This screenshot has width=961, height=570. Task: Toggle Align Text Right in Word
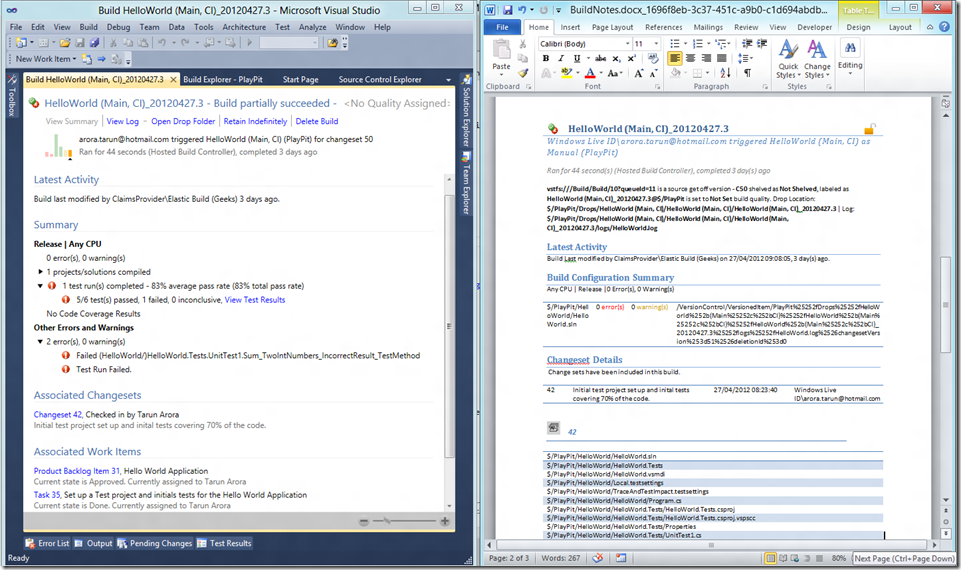[706, 58]
